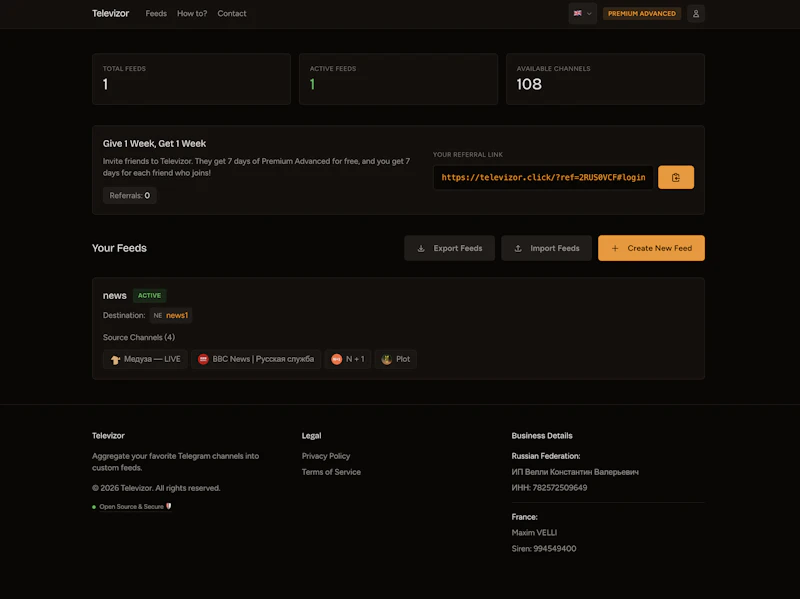Click the BBC News channel avatar
The image size is (800, 599).
[x=203, y=359]
